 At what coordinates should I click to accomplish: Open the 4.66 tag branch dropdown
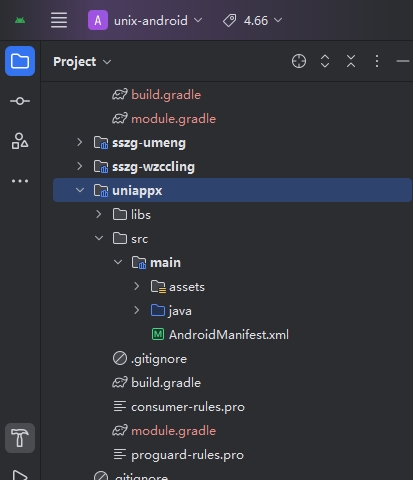click(x=253, y=21)
